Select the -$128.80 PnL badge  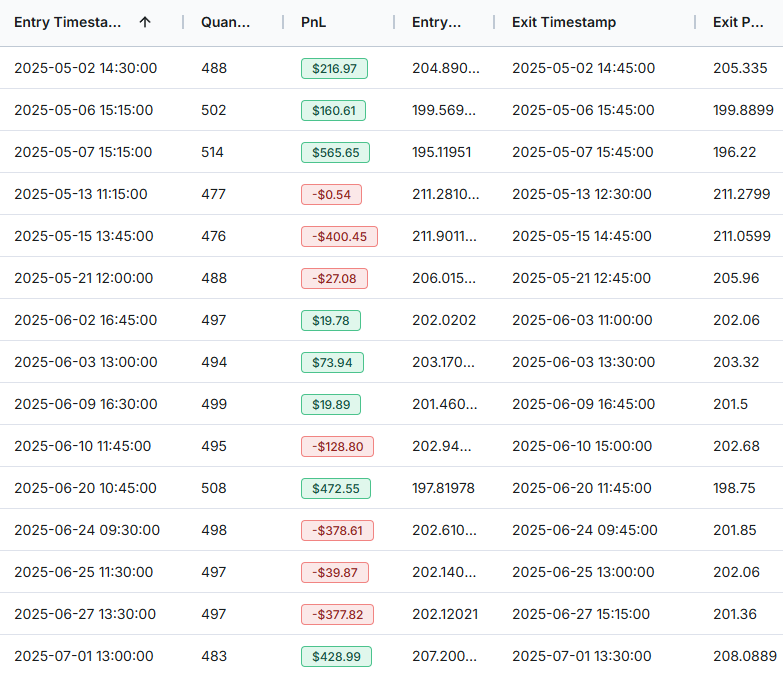click(x=337, y=446)
